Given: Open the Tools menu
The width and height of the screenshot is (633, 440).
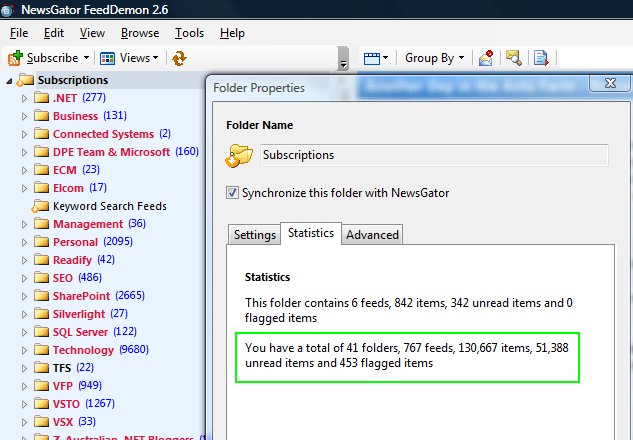Looking at the screenshot, I should pos(189,33).
